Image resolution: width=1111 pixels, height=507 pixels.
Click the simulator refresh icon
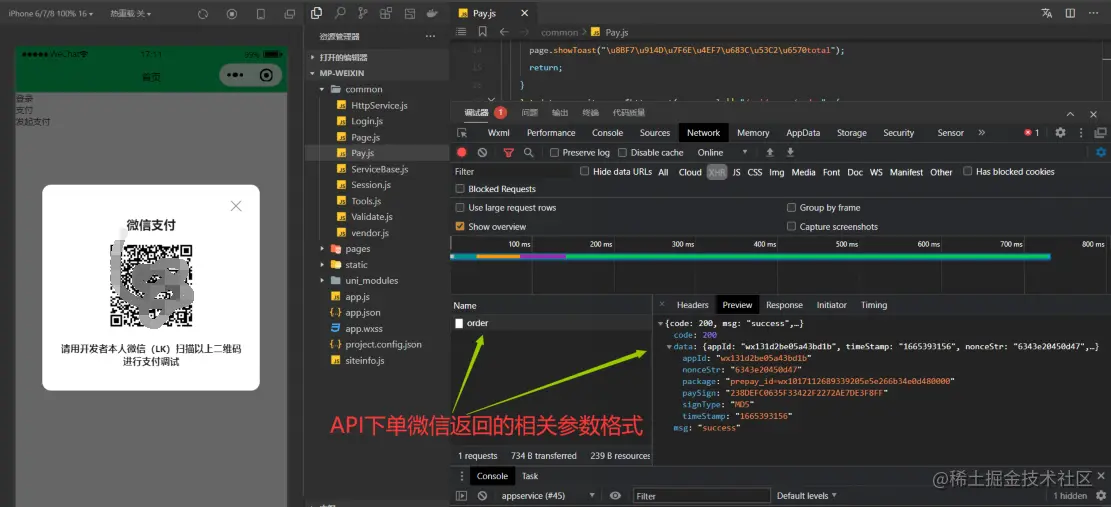click(203, 14)
